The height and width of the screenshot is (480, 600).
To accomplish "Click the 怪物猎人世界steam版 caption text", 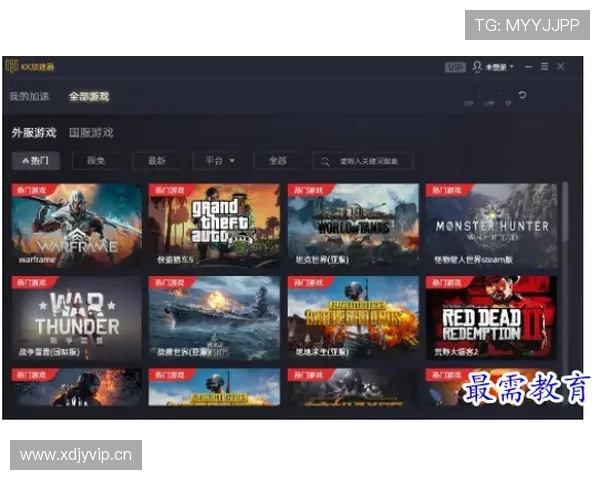I will tap(473, 260).
